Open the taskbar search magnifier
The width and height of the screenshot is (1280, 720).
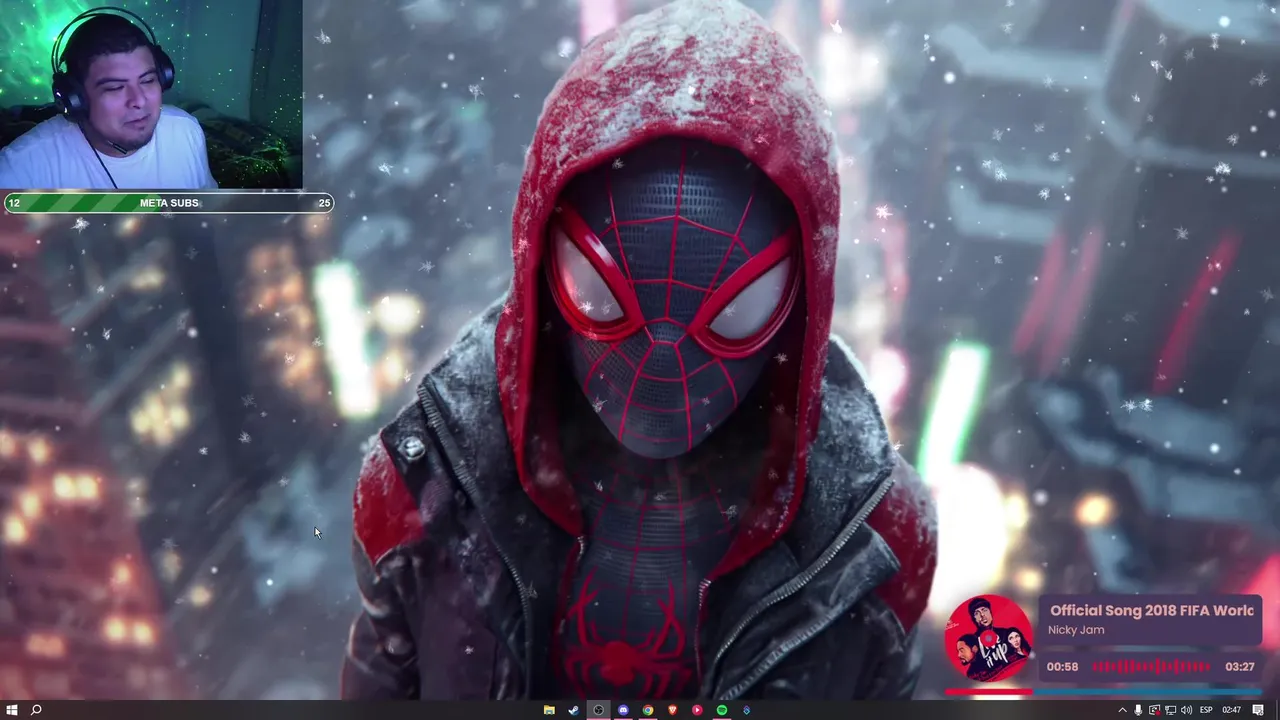[x=36, y=710]
